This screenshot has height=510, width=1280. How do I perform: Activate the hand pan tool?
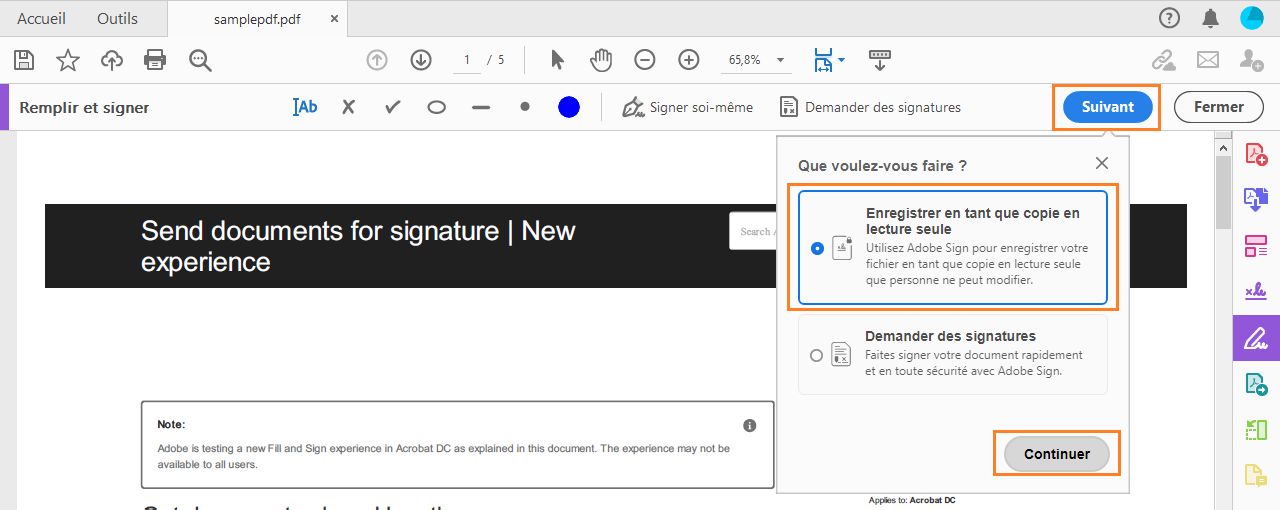601,60
